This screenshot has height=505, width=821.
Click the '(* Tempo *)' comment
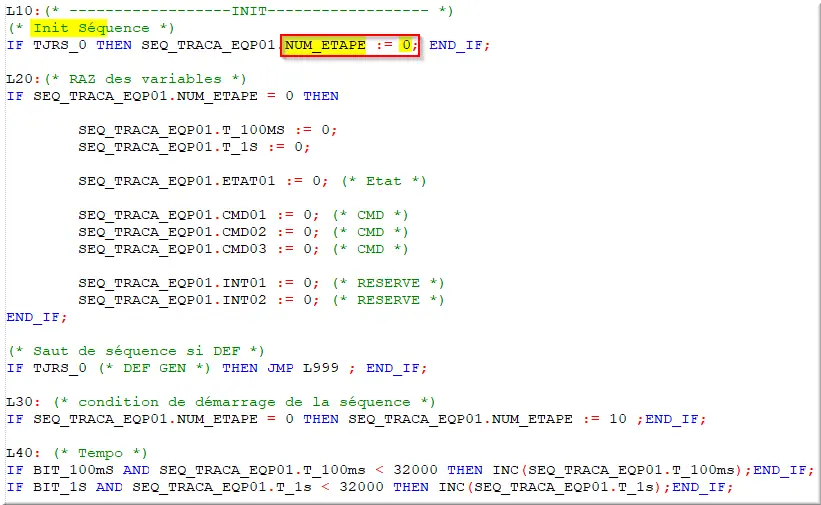[100, 453]
